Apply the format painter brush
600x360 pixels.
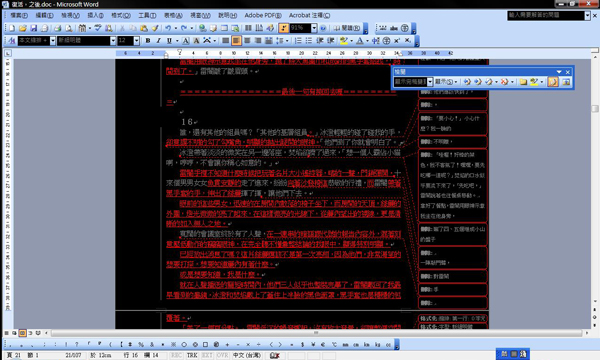(155, 28)
